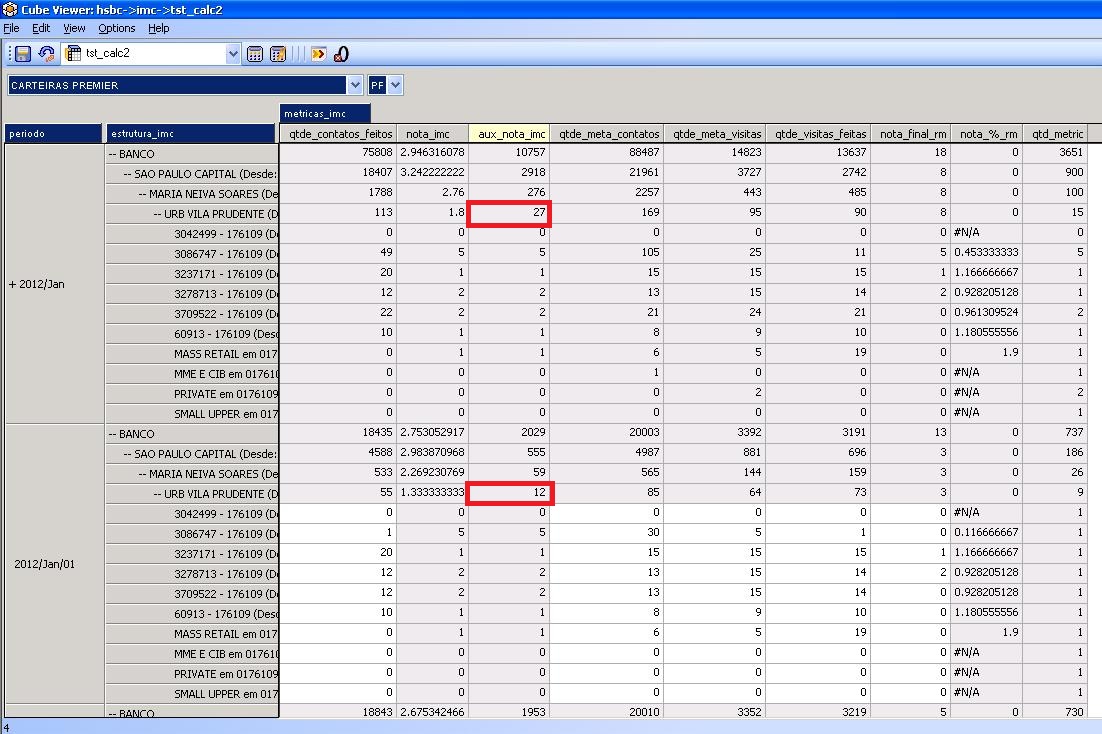Viewport: 1102px width, 734px height.
Task: Click the Recalculate calculator icon
Action: (255, 53)
